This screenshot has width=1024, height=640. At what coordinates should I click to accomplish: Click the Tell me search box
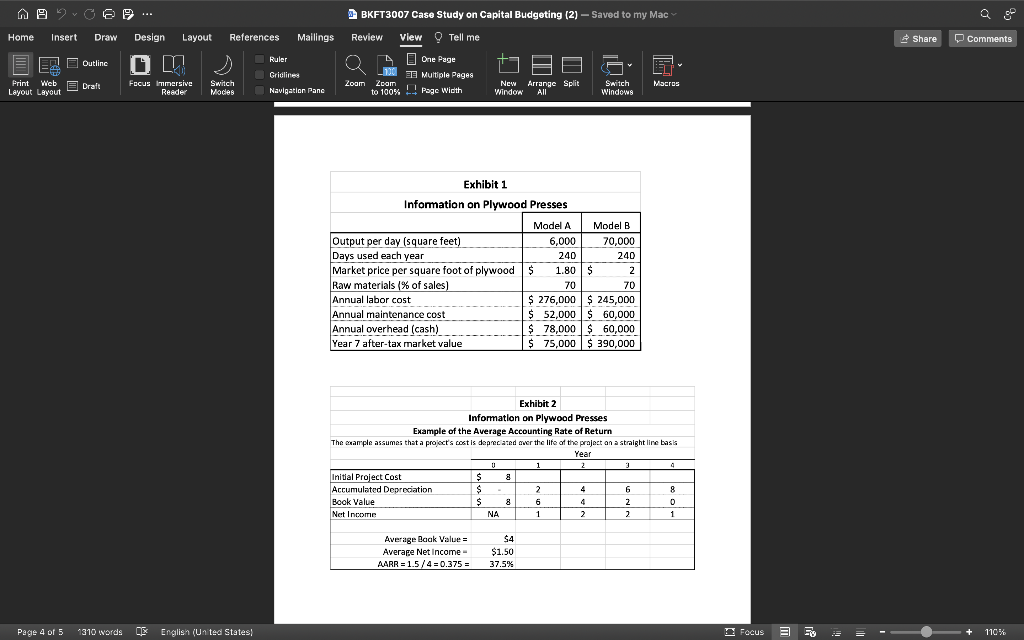pyautogui.click(x=457, y=37)
